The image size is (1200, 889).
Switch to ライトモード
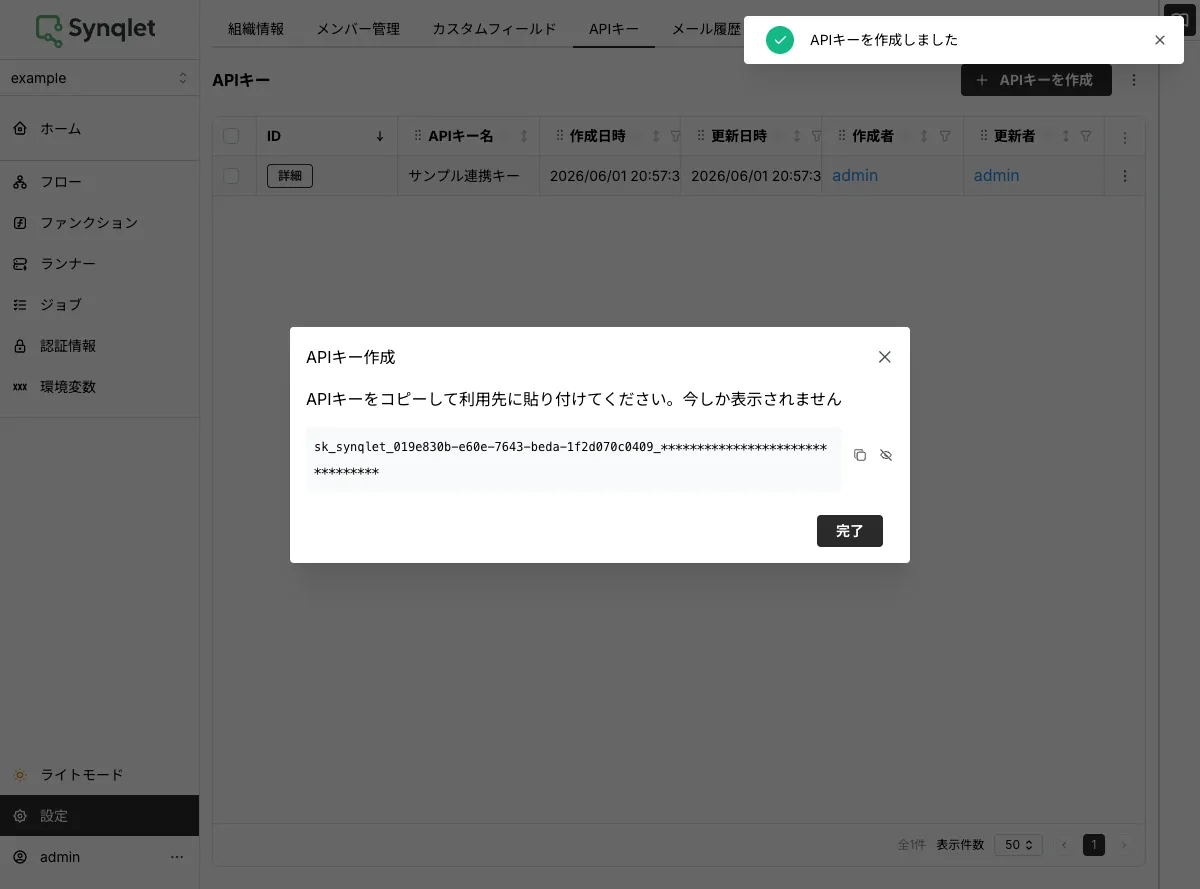click(x=99, y=775)
